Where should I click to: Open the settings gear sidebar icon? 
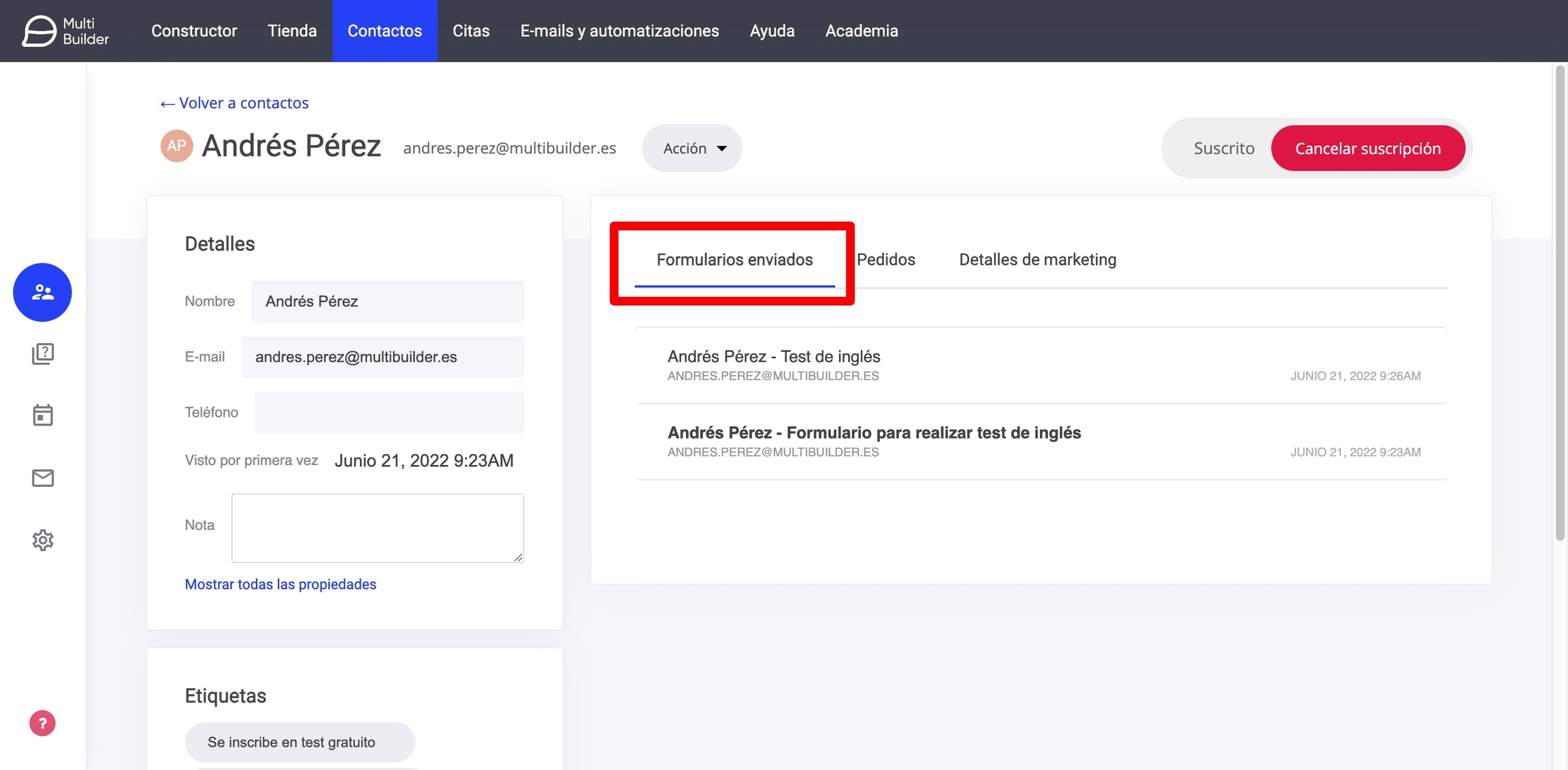click(42, 540)
